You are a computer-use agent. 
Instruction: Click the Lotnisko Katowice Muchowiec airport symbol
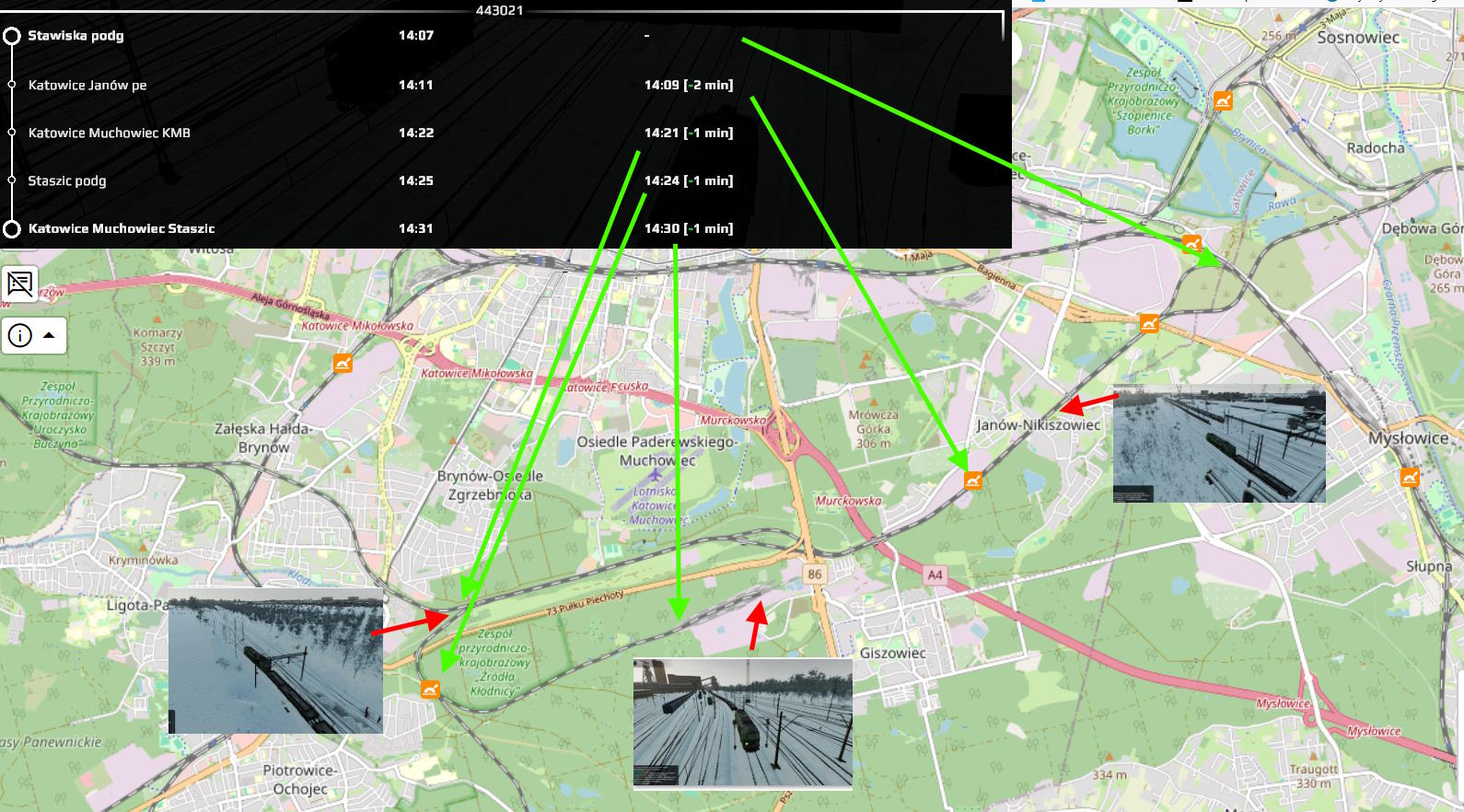pyautogui.click(x=655, y=475)
